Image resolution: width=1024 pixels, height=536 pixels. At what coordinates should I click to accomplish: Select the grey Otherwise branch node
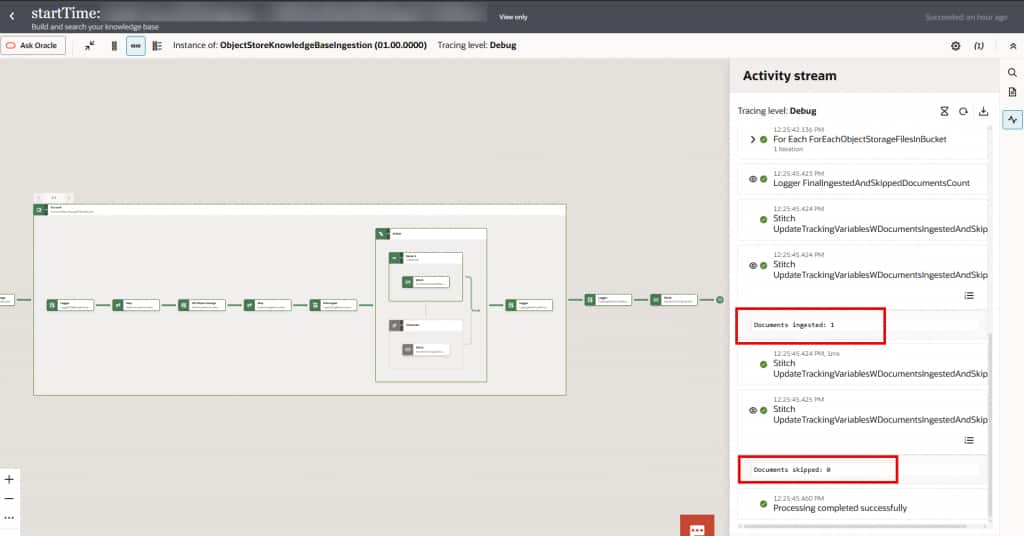point(426,325)
